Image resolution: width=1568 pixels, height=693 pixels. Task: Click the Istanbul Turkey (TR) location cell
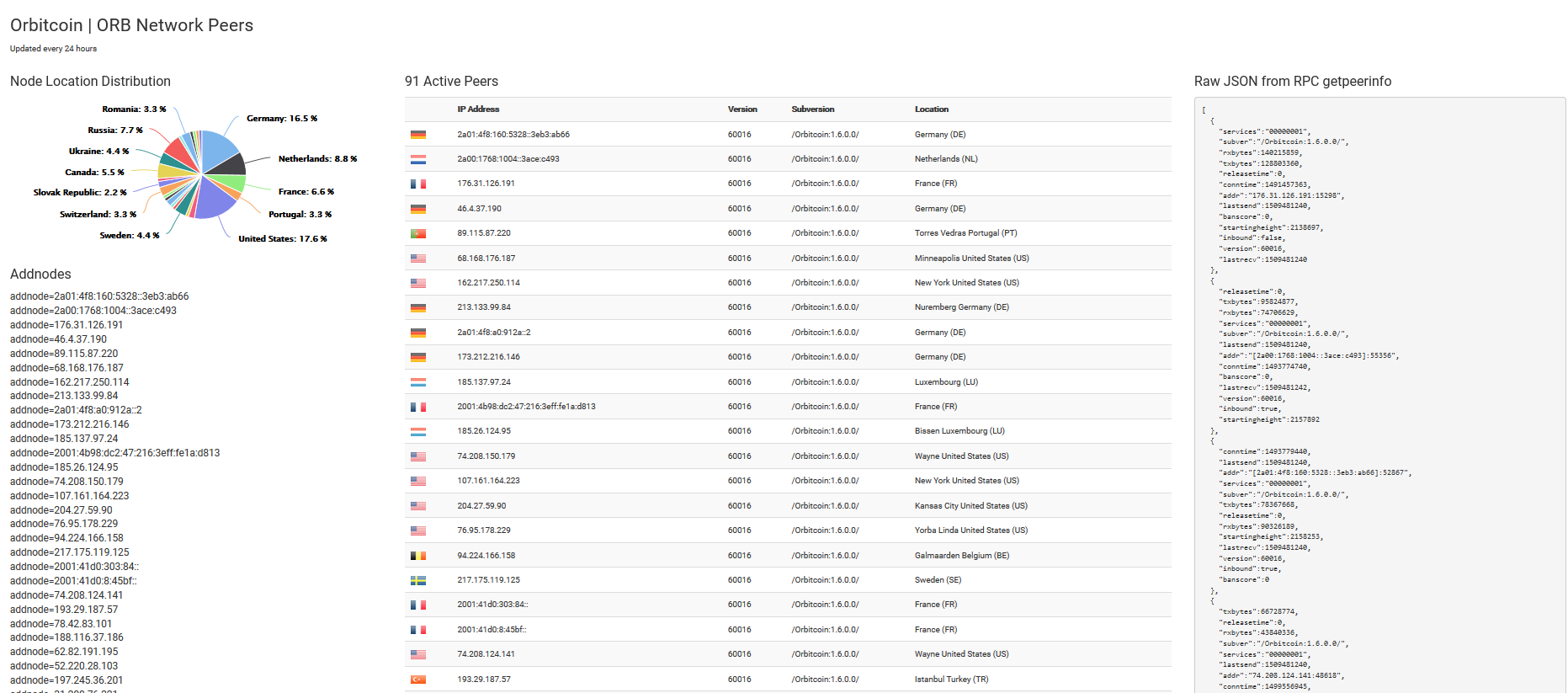tap(951, 680)
